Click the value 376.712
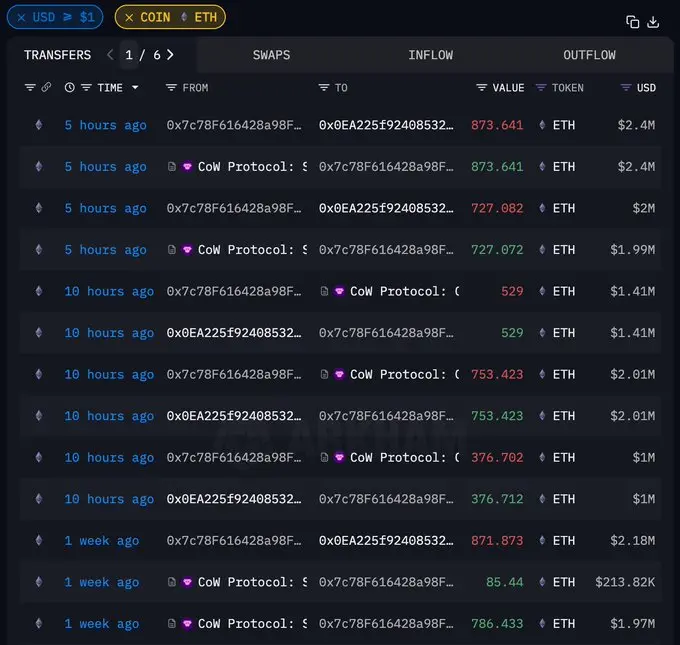This screenshot has width=680, height=645. [497, 499]
